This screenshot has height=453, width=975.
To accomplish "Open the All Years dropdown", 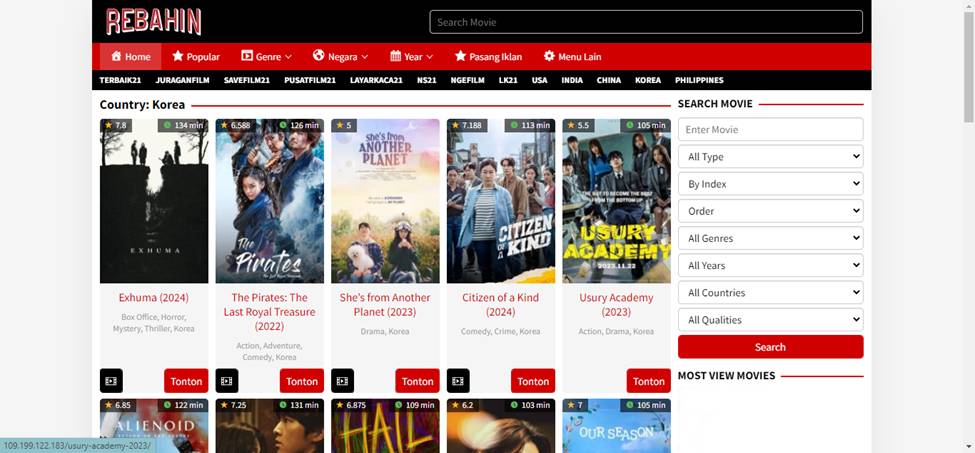I will point(770,265).
